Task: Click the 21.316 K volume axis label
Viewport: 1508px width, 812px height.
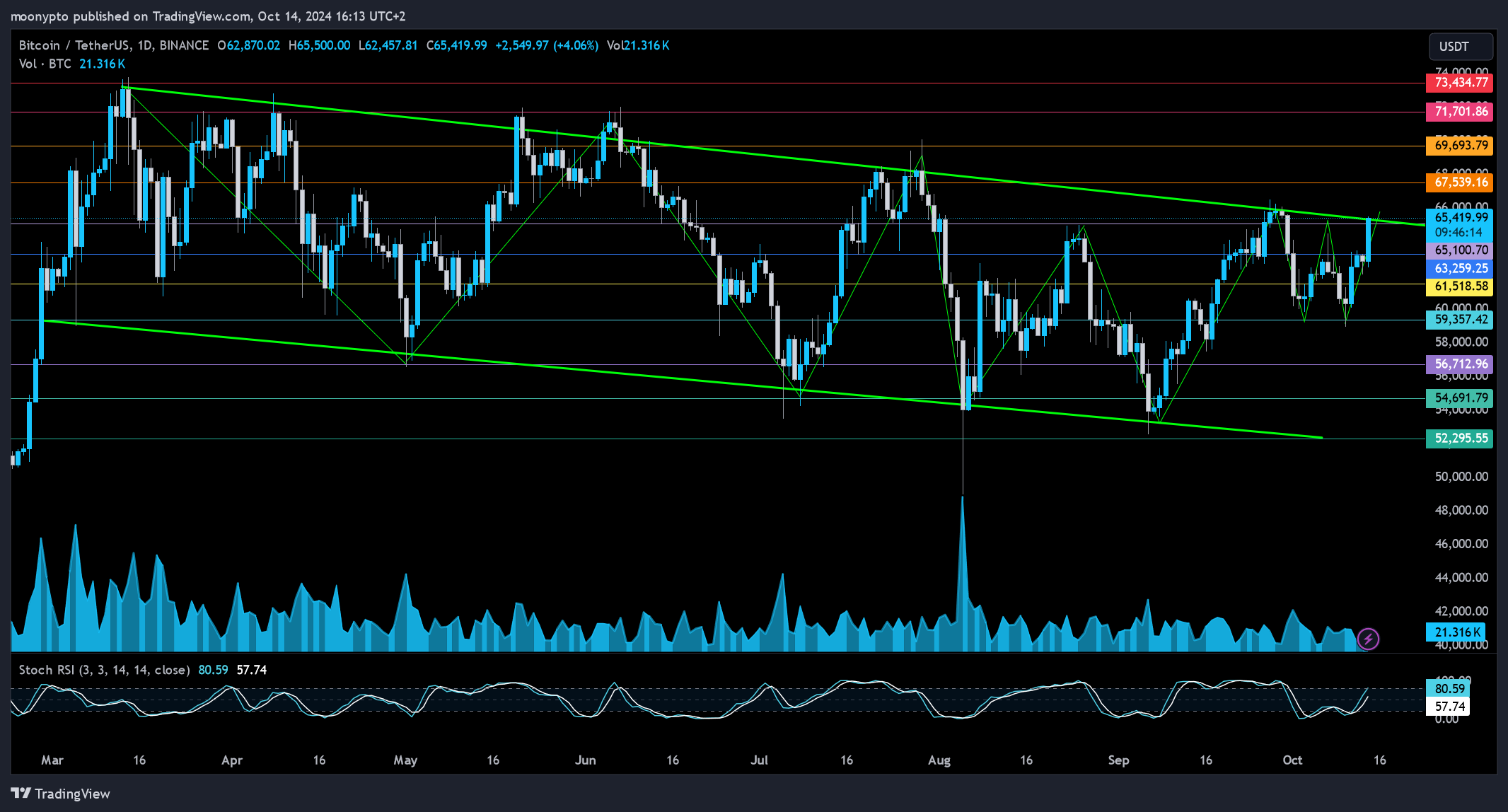Action: [1456, 632]
